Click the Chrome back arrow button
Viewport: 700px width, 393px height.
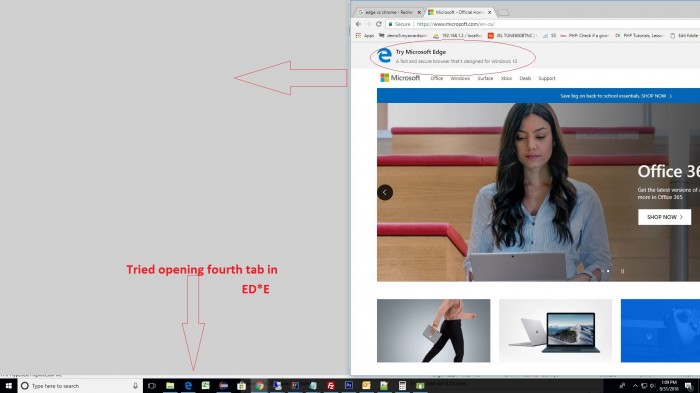click(x=358, y=24)
